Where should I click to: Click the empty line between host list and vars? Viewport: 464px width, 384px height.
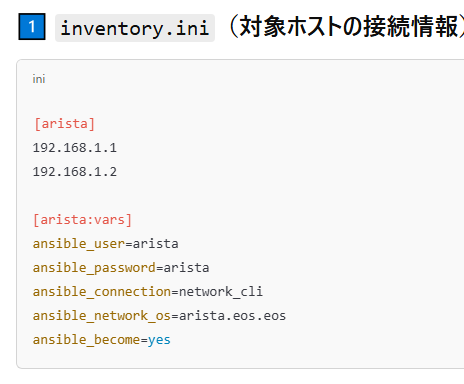click(x=233, y=196)
